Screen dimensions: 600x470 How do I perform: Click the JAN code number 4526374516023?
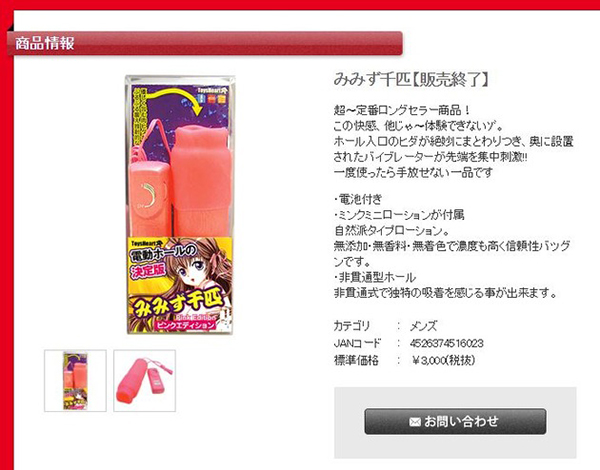[447, 343]
